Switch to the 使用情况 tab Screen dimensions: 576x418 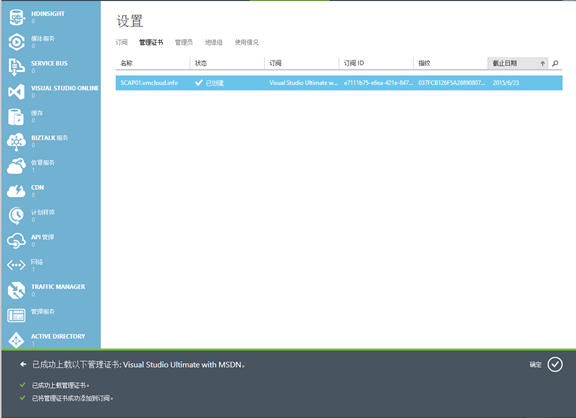point(246,42)
